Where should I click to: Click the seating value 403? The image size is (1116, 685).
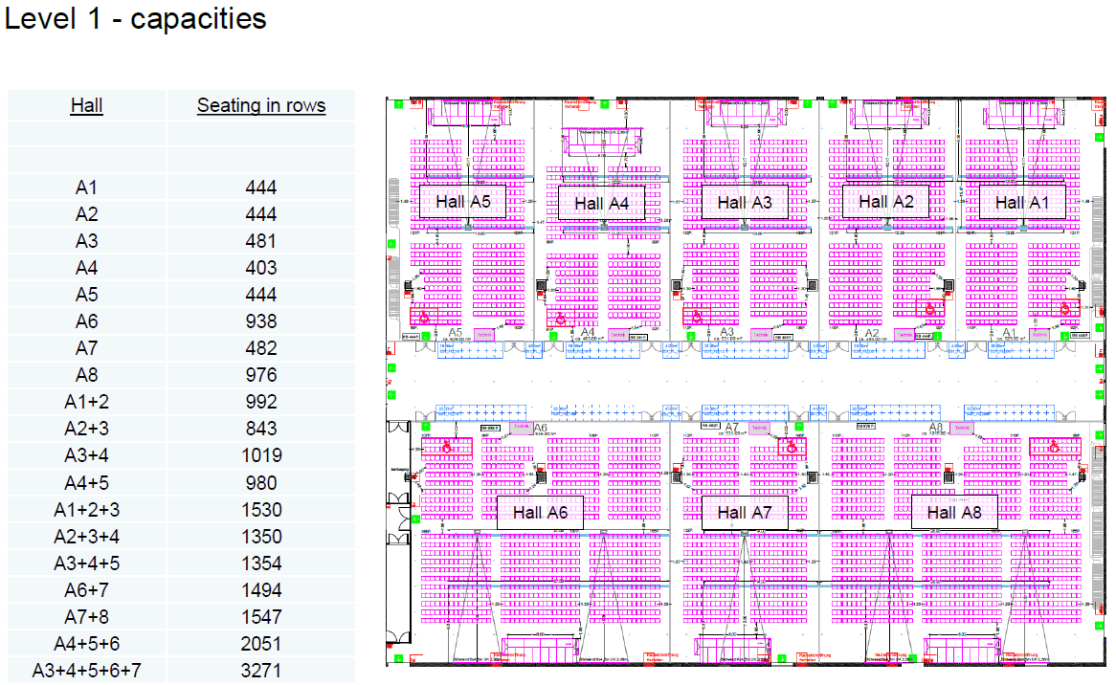[x=261, y=268]
